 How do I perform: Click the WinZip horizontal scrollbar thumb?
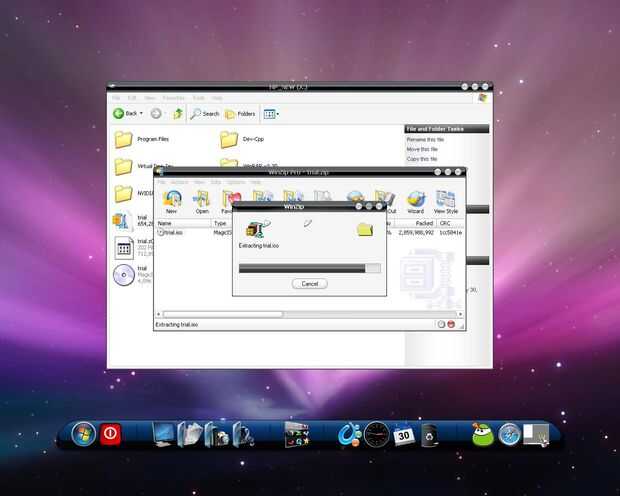point(223,314)
